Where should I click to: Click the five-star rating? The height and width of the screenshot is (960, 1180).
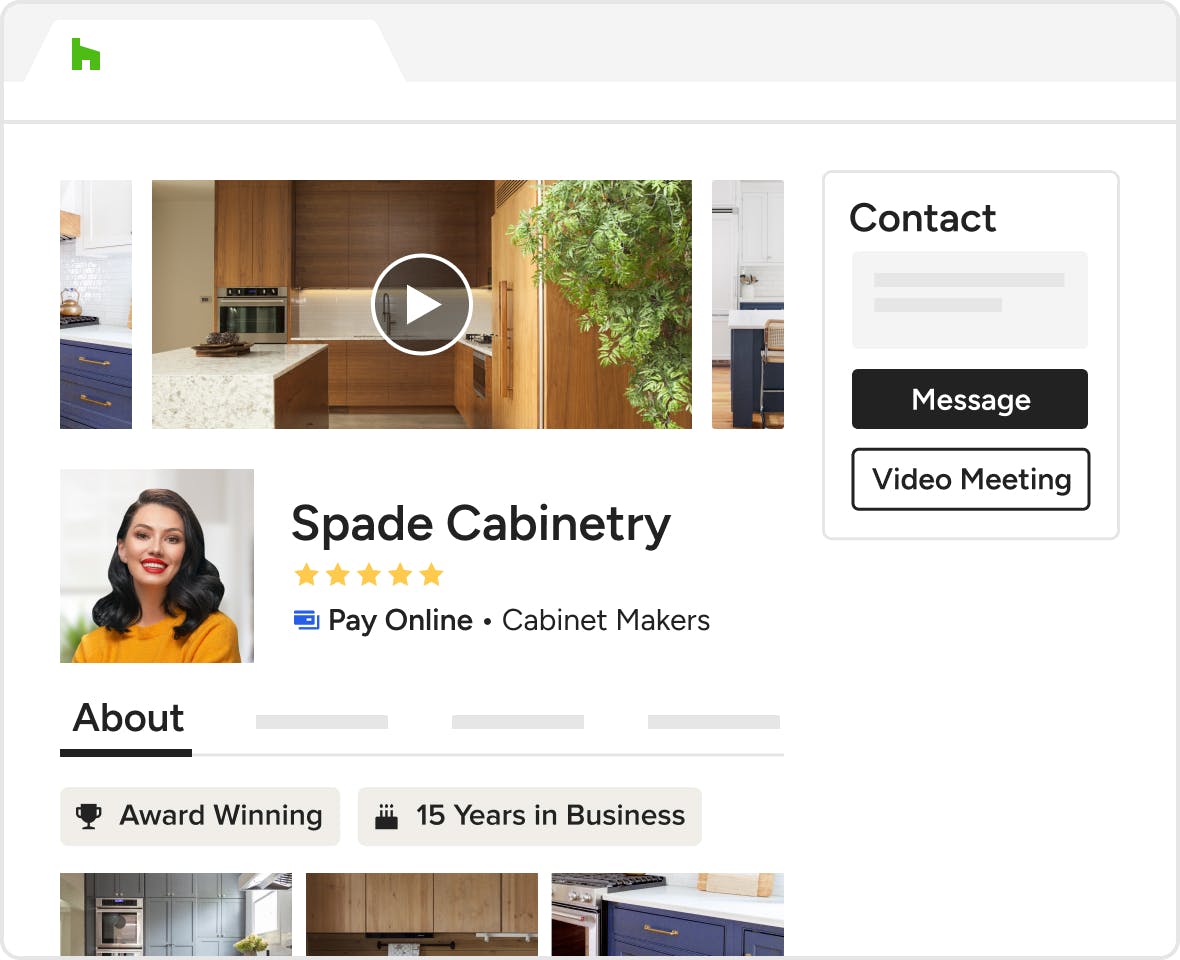(368, 575)
